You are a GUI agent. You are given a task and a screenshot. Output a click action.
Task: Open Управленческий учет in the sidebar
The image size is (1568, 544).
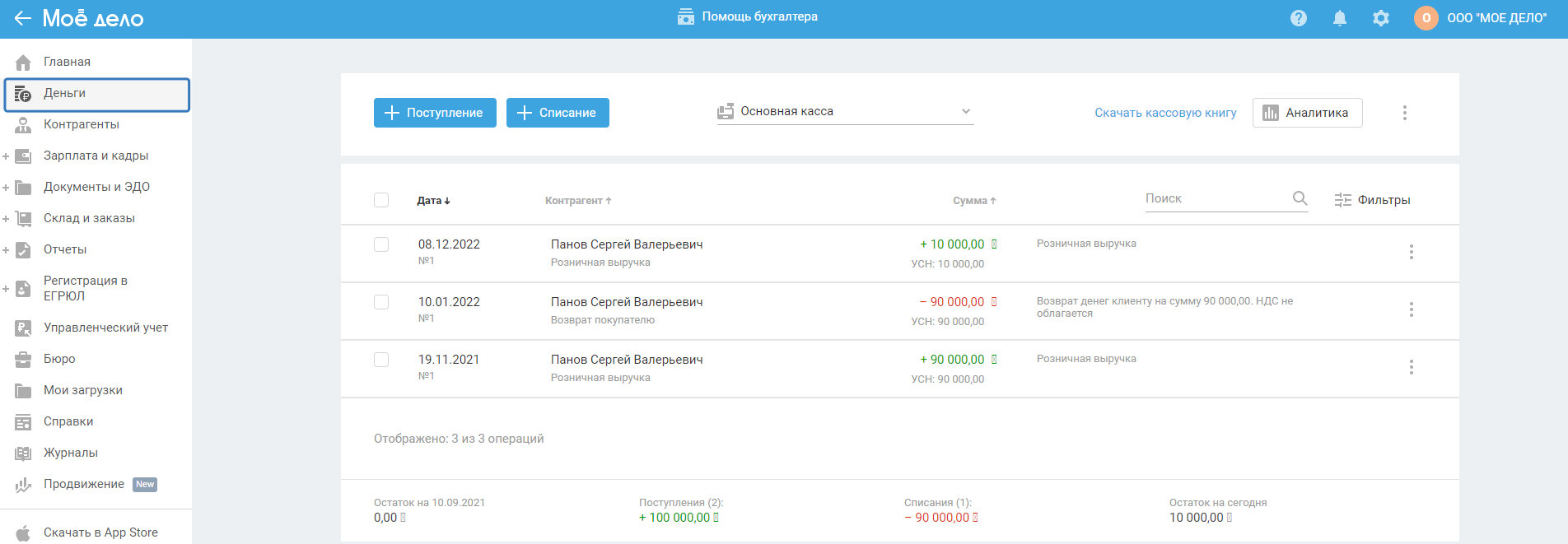point(105,328)
